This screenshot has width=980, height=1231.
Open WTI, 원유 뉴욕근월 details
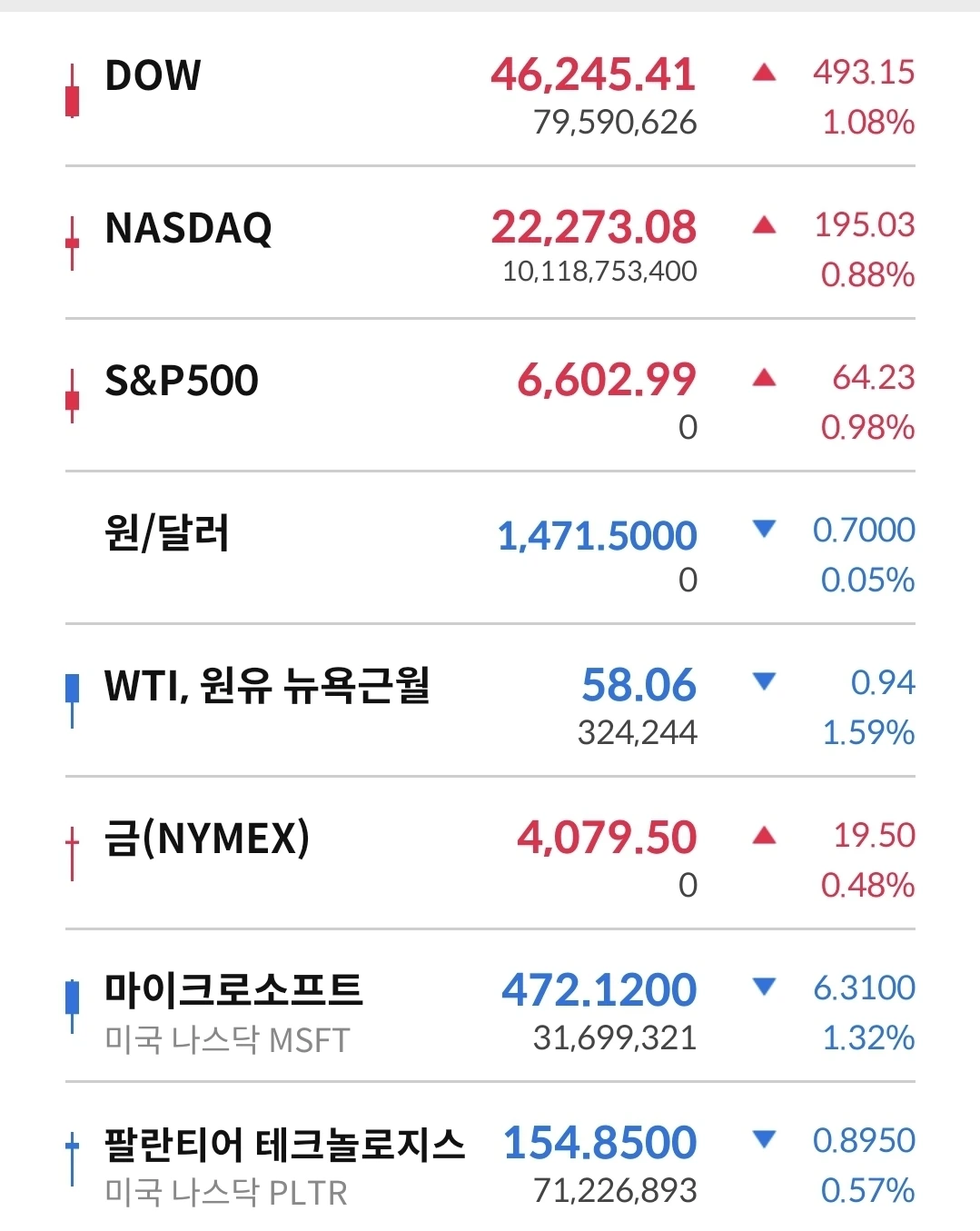pyautogui.click(x=490, y=700)
